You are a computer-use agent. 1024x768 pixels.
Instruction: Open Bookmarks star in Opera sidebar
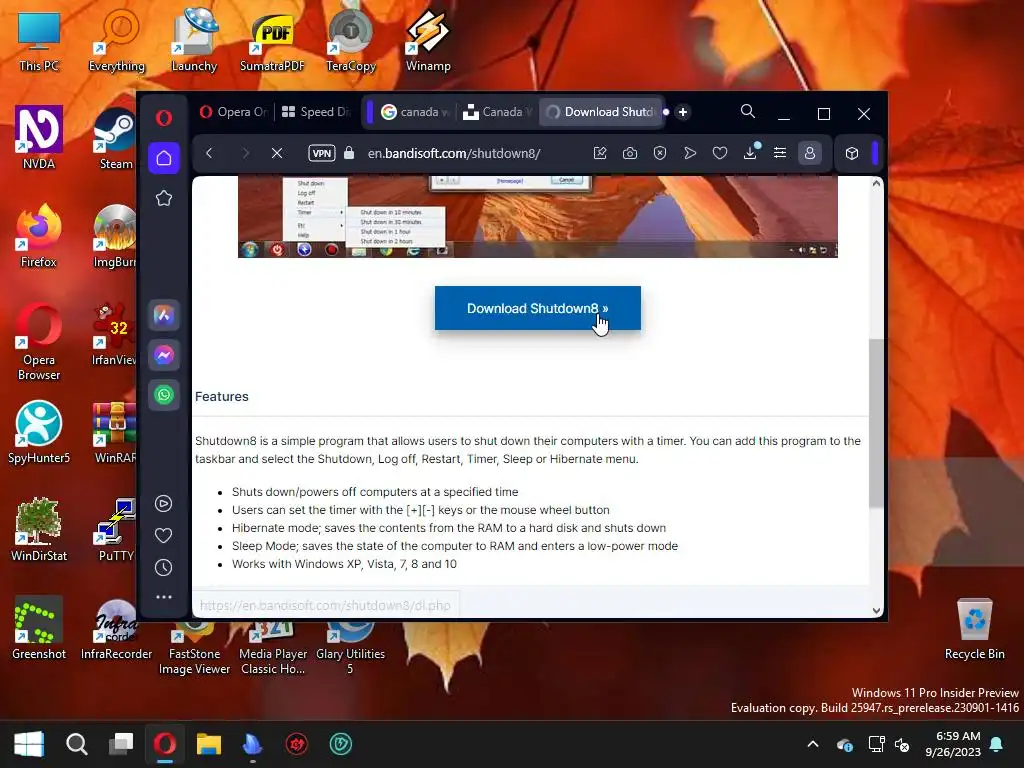164,199
